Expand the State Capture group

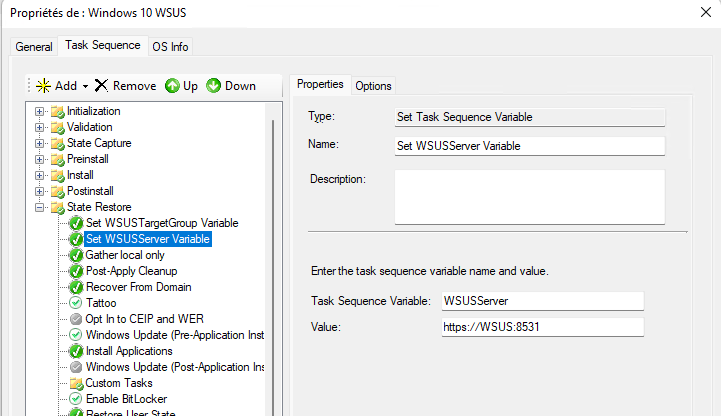(40, 143)
